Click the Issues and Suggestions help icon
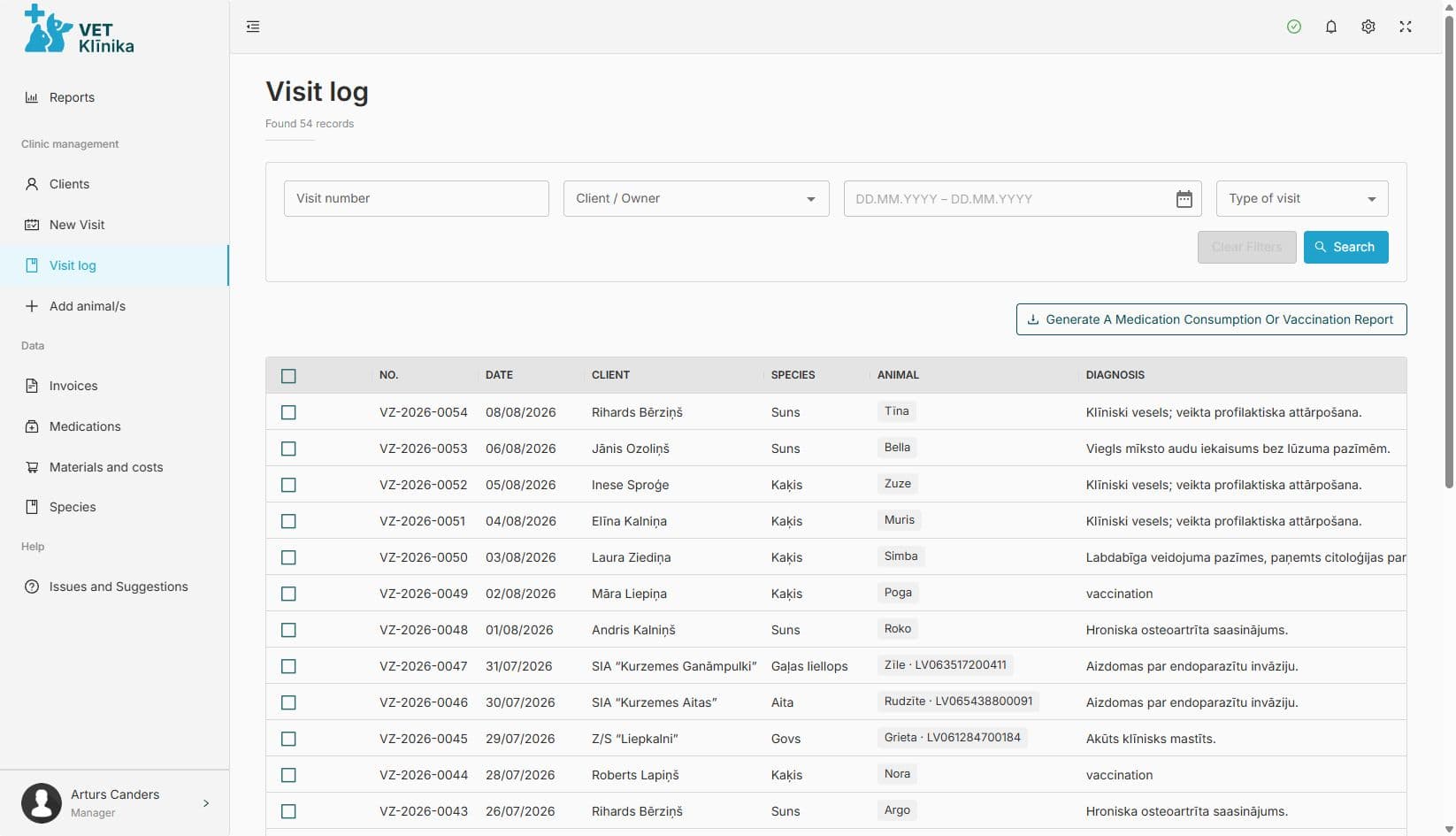Screen dimensions: 1456x836 (x=32, y=587)
